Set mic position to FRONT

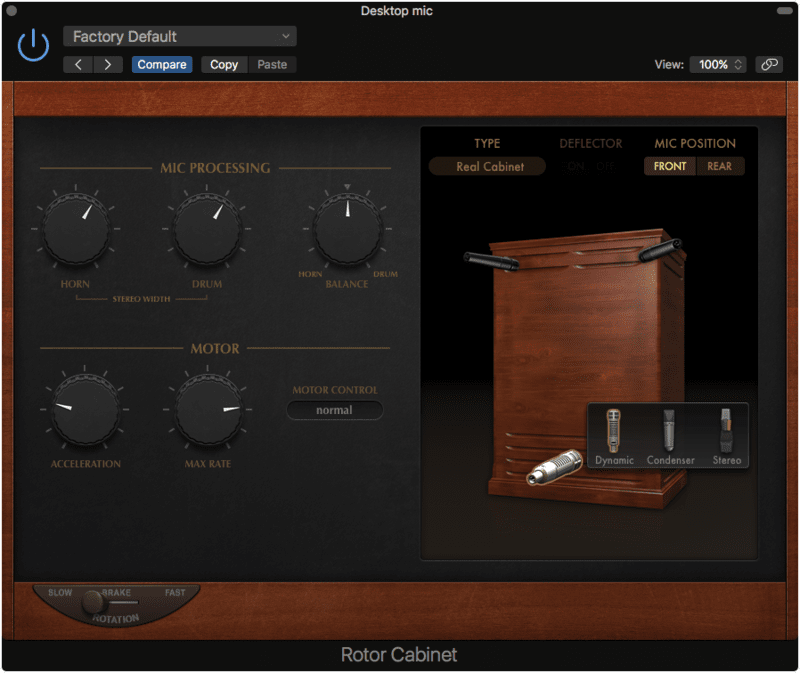click(x=670, y=166)
